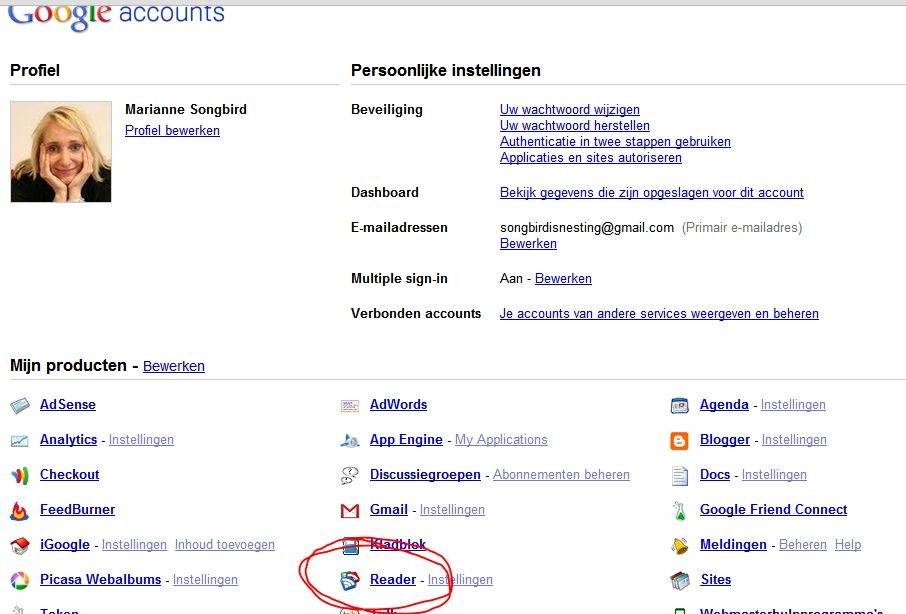The height and width of the screenshot is (614, 906).
Task: Open Applicaties en sites autoriseren link
Action: tap(591, 158)
